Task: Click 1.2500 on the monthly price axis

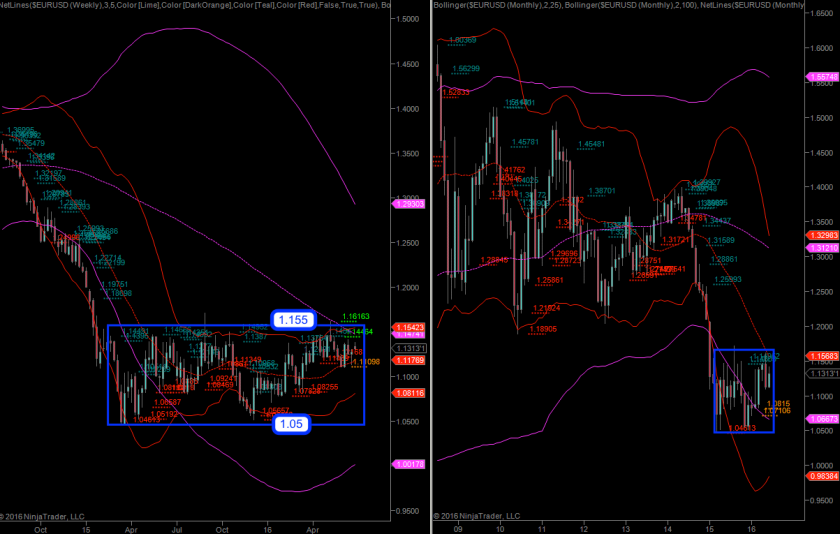Action: pos(821,292)
